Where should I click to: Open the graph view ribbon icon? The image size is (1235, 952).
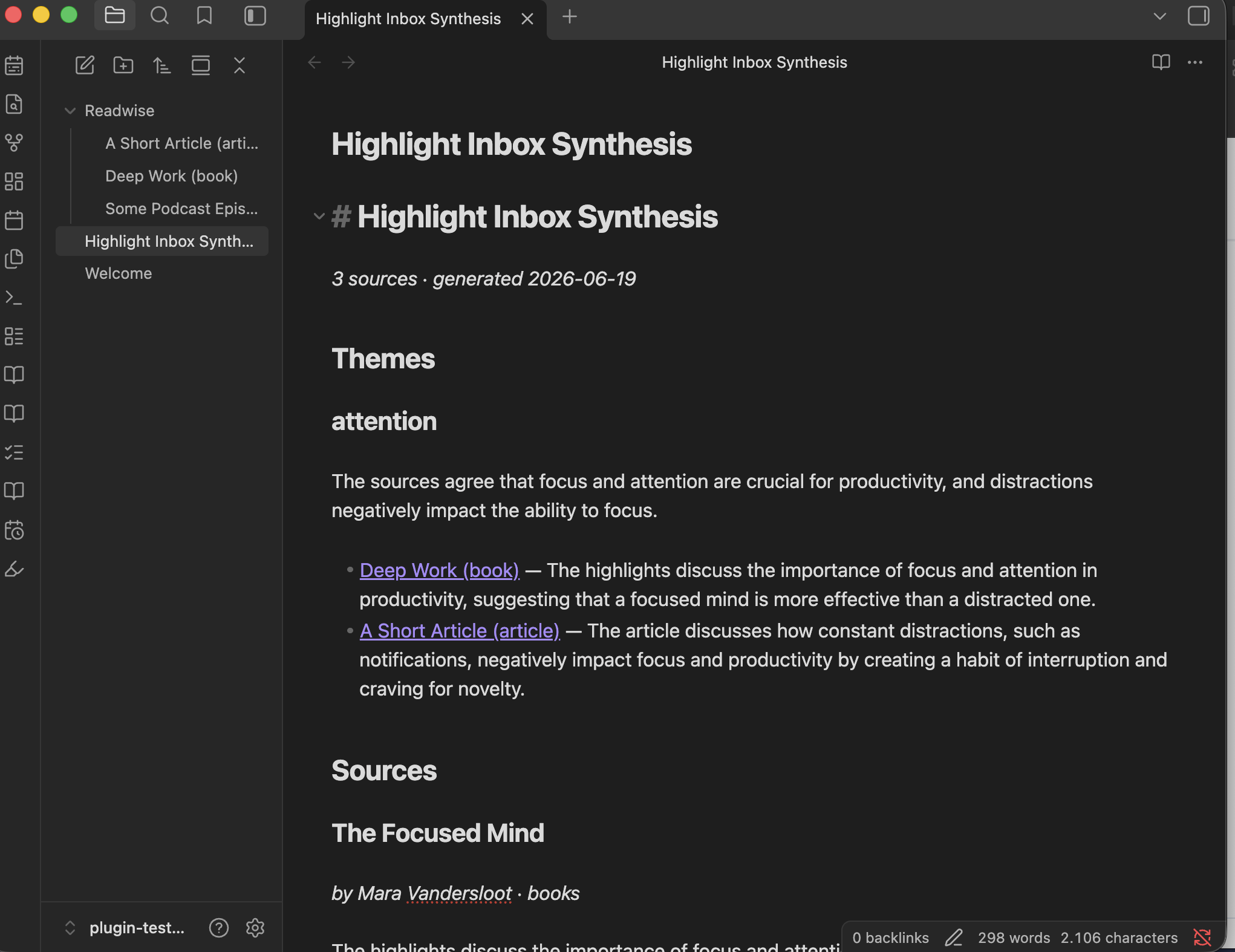coord(14,143)
